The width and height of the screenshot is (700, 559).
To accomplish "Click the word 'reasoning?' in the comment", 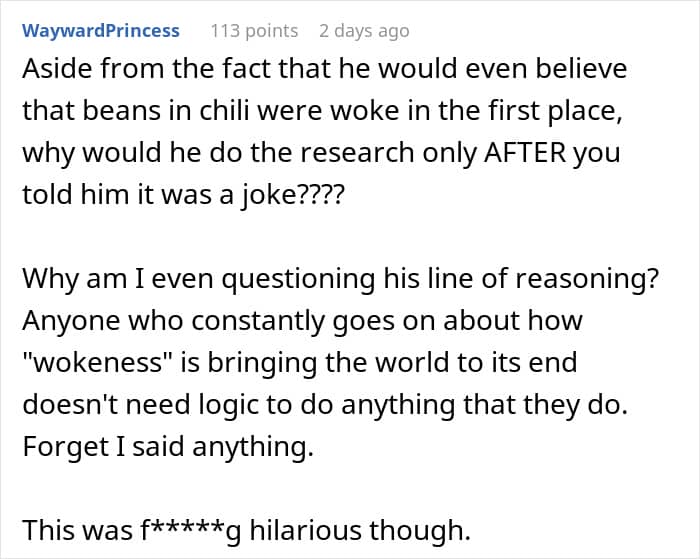I will tap(587, 280).
